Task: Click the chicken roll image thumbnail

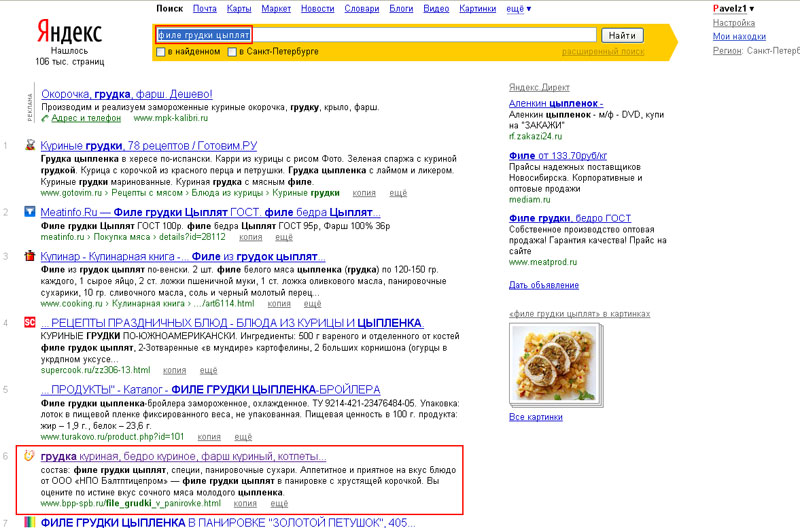Action: coord(554,363)
